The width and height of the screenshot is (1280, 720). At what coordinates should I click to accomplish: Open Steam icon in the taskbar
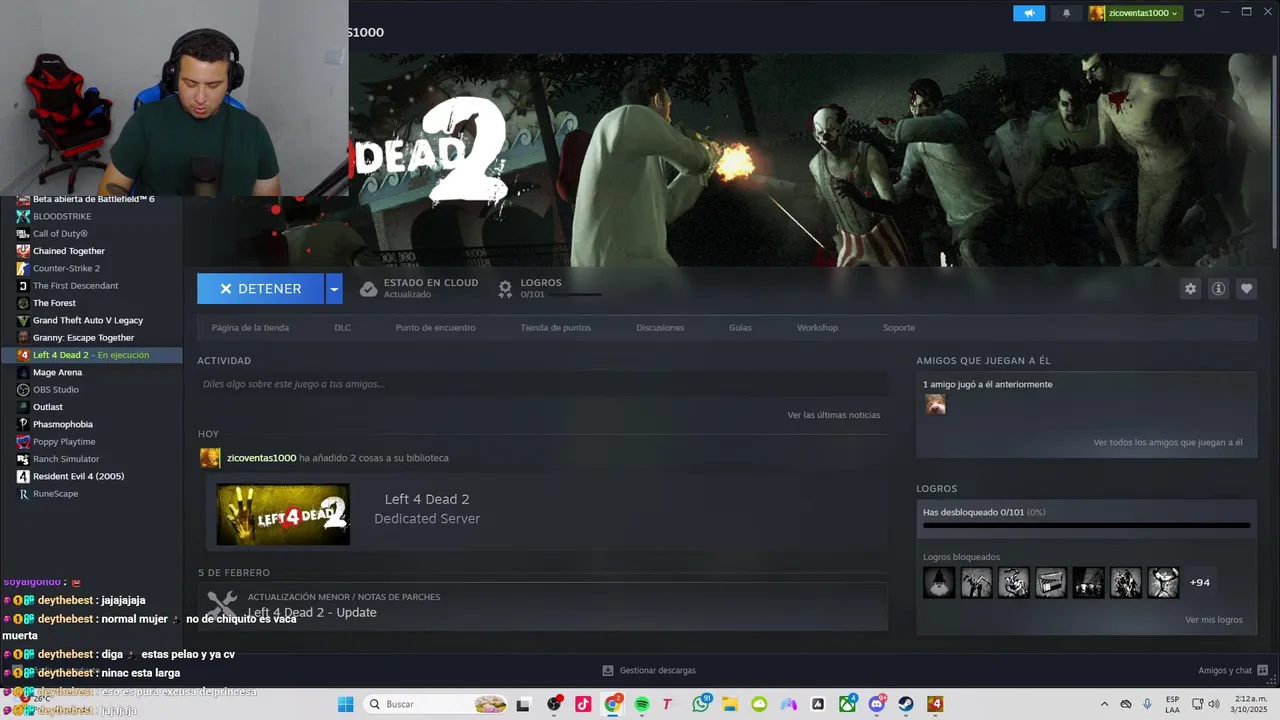(906, 704)
